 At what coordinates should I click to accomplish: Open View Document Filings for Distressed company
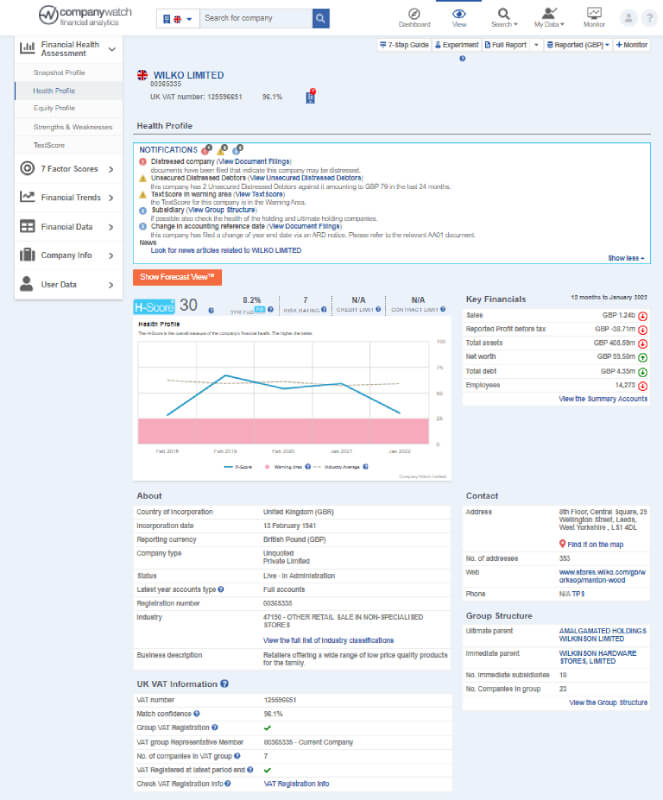pos(254,162)
